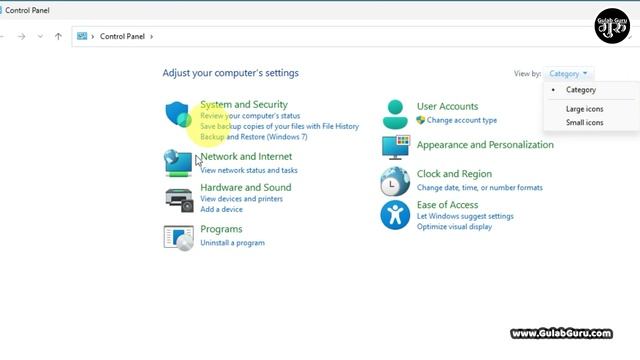Select Large icons view option
This screenshot has height=360, width=640.
584,109
